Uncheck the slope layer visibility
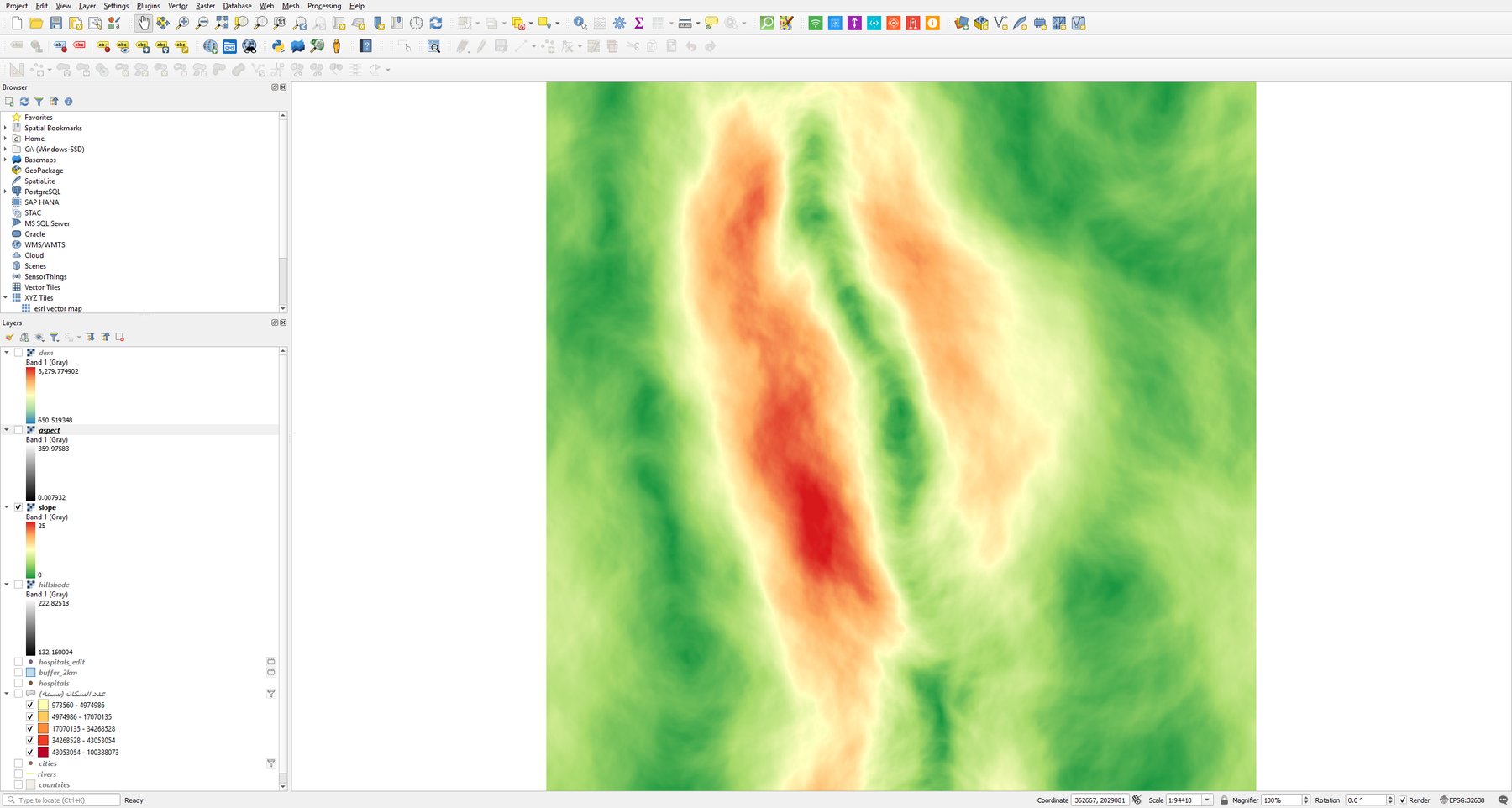Viewport: 1512px width, 808px height. pos(18,507)
